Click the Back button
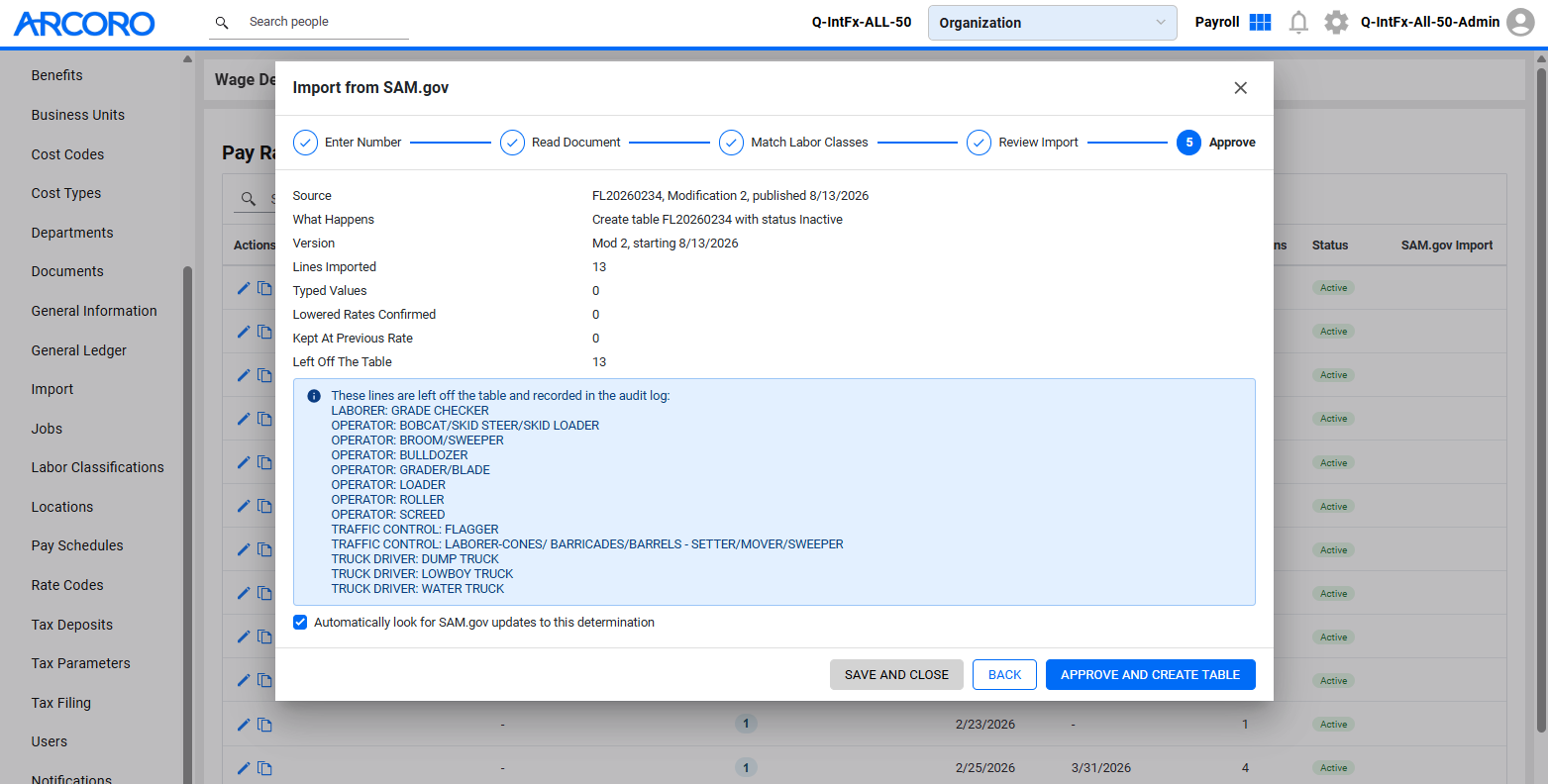This screenshot has width=1548, height=784. click(x=1004, y=675)
